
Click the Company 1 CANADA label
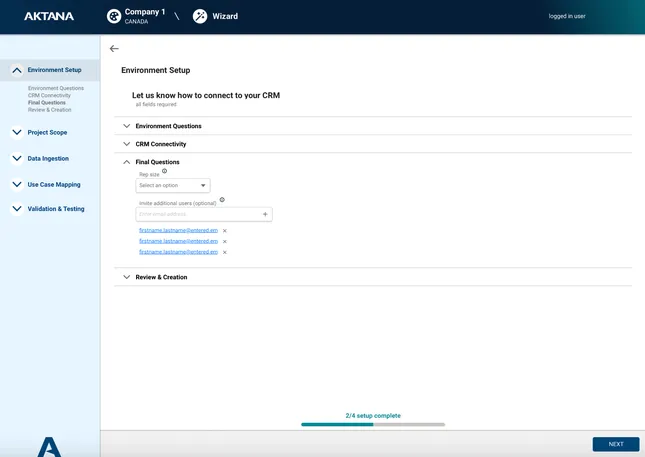point(145,16)
